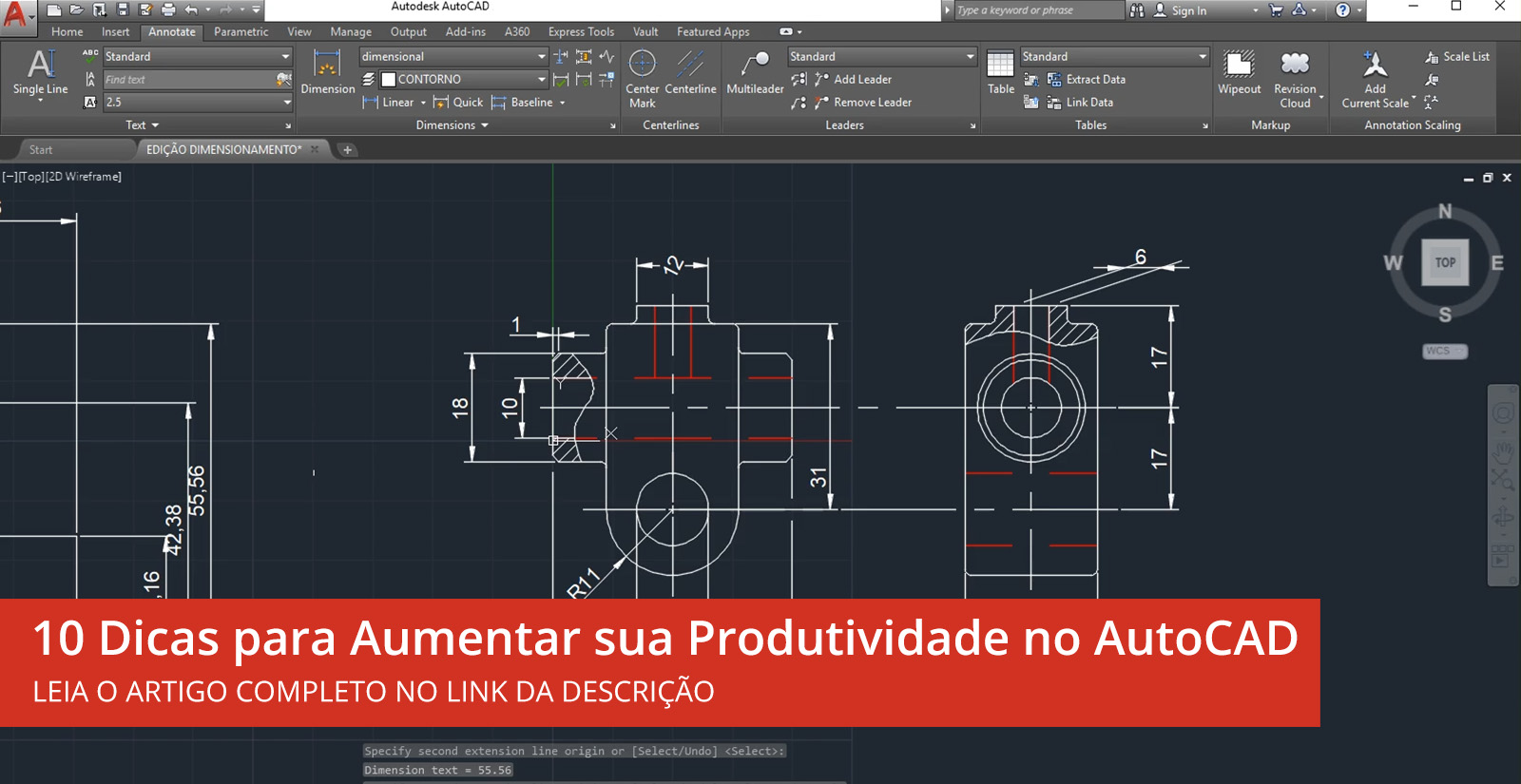
Task: Expand the Text panel
Action: coord(143,125)
